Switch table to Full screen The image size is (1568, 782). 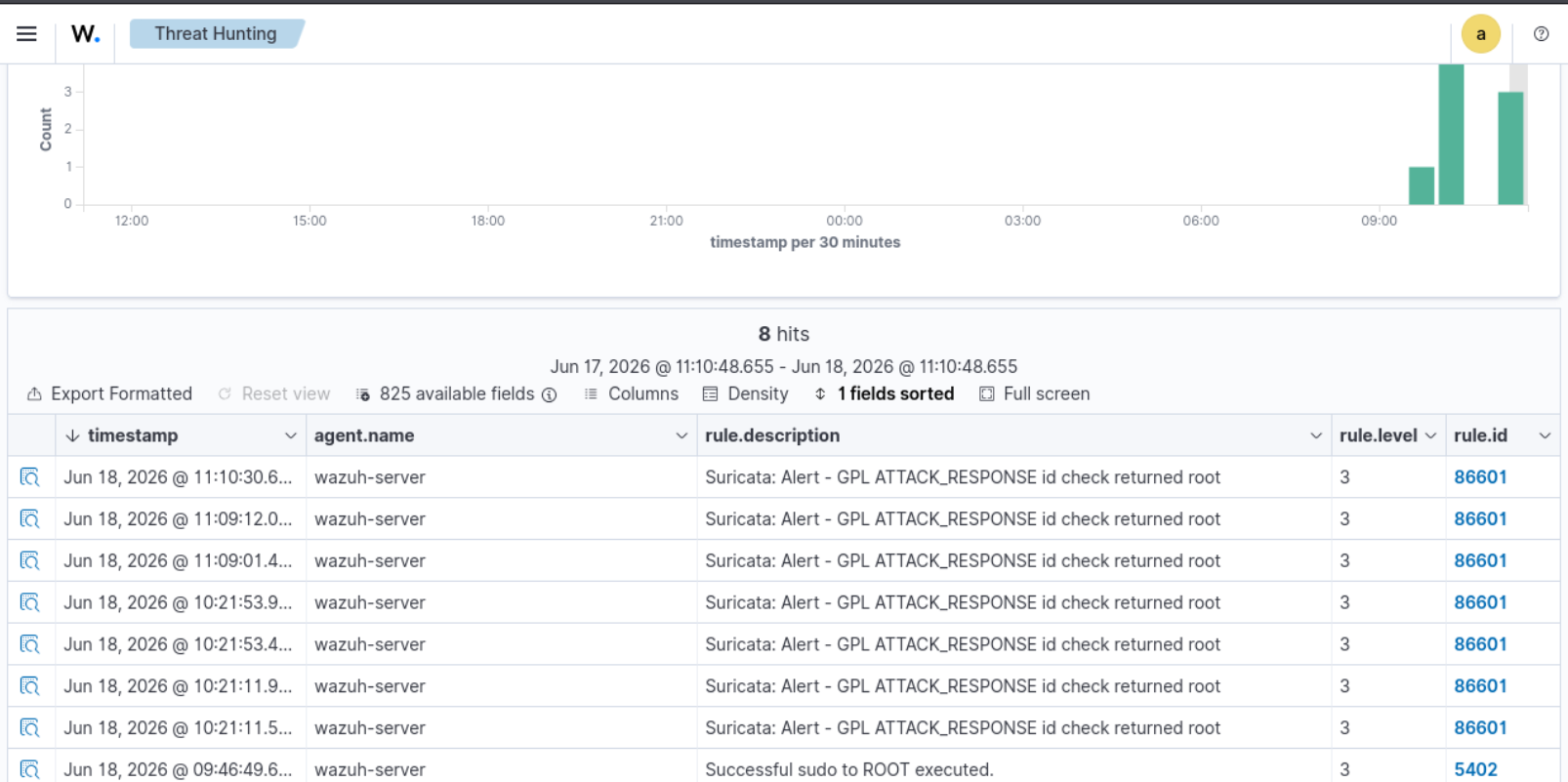1035,393
